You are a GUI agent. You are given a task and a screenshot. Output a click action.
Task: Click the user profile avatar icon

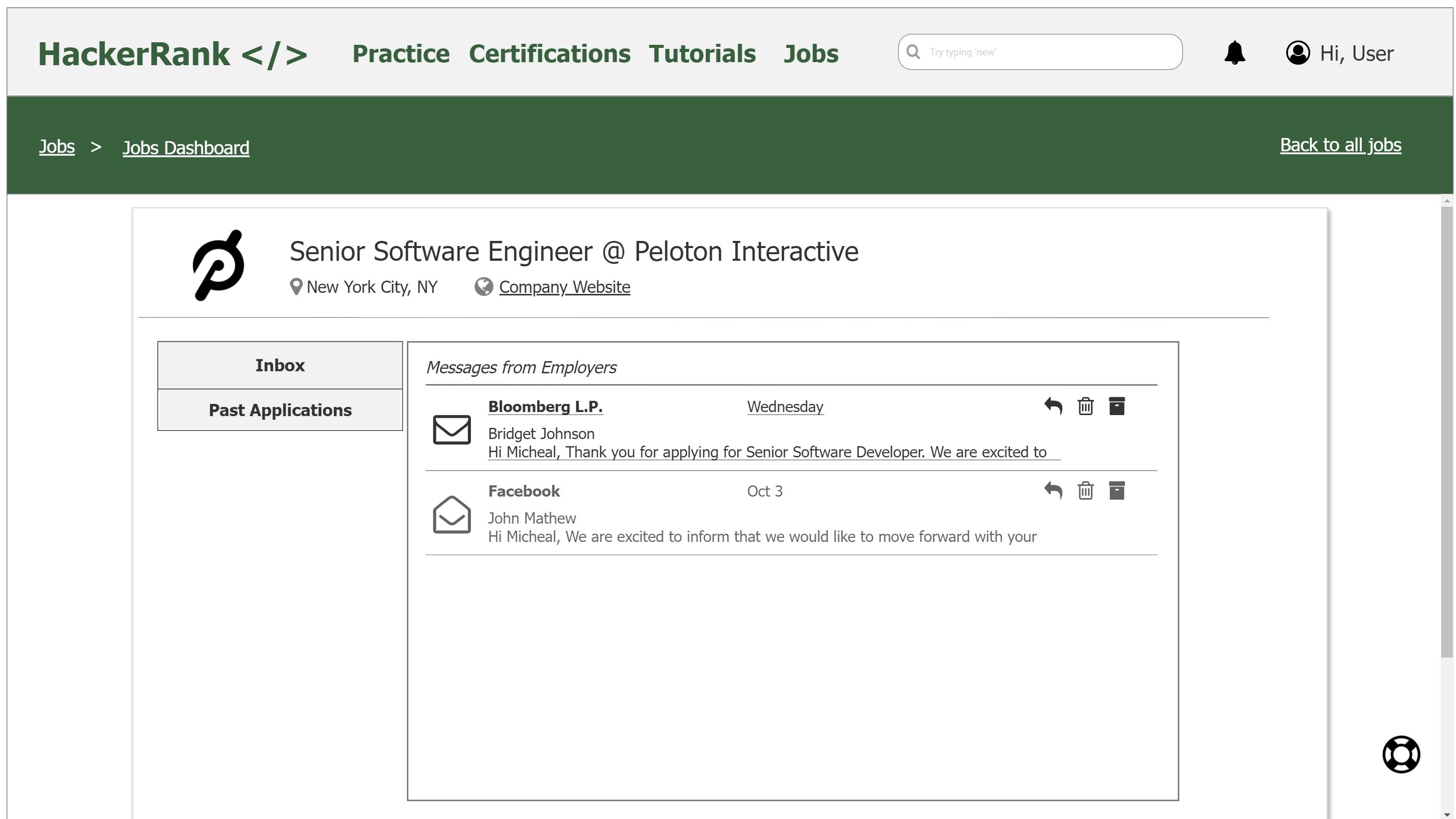(1298, 52)
